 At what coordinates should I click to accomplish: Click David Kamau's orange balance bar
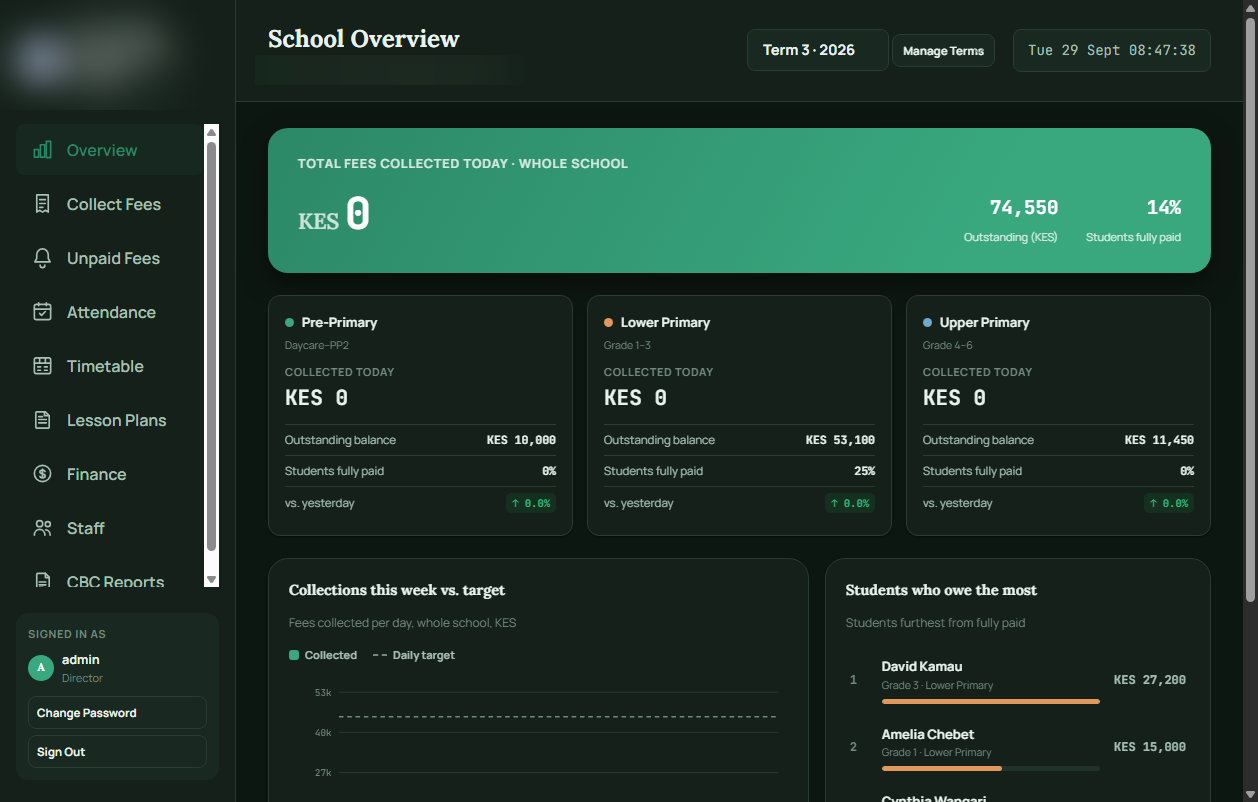[990, 702]
